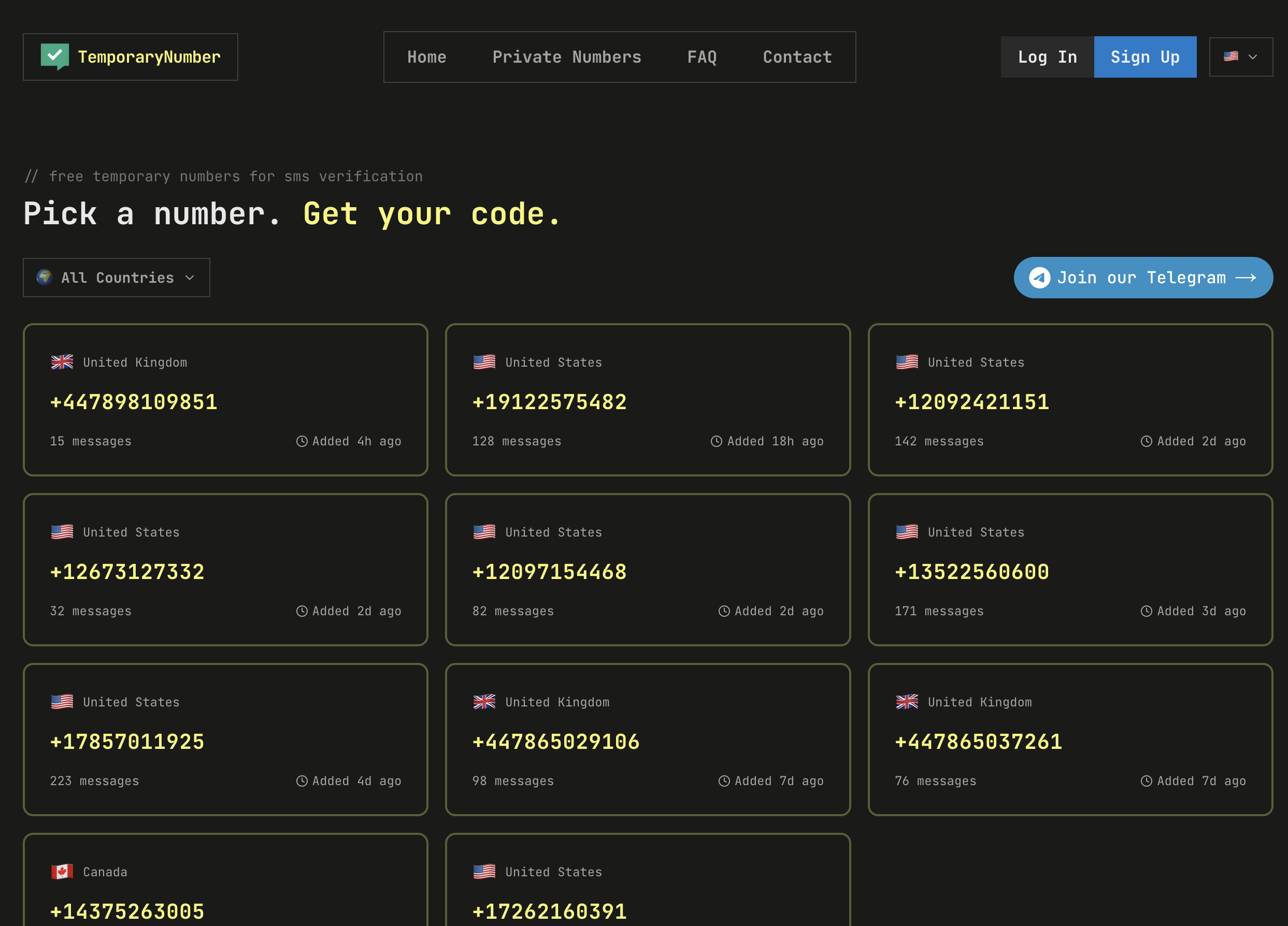The image size is (1288, 926).
Task: Select the phone number +19122575482
Action: [549, 401]
